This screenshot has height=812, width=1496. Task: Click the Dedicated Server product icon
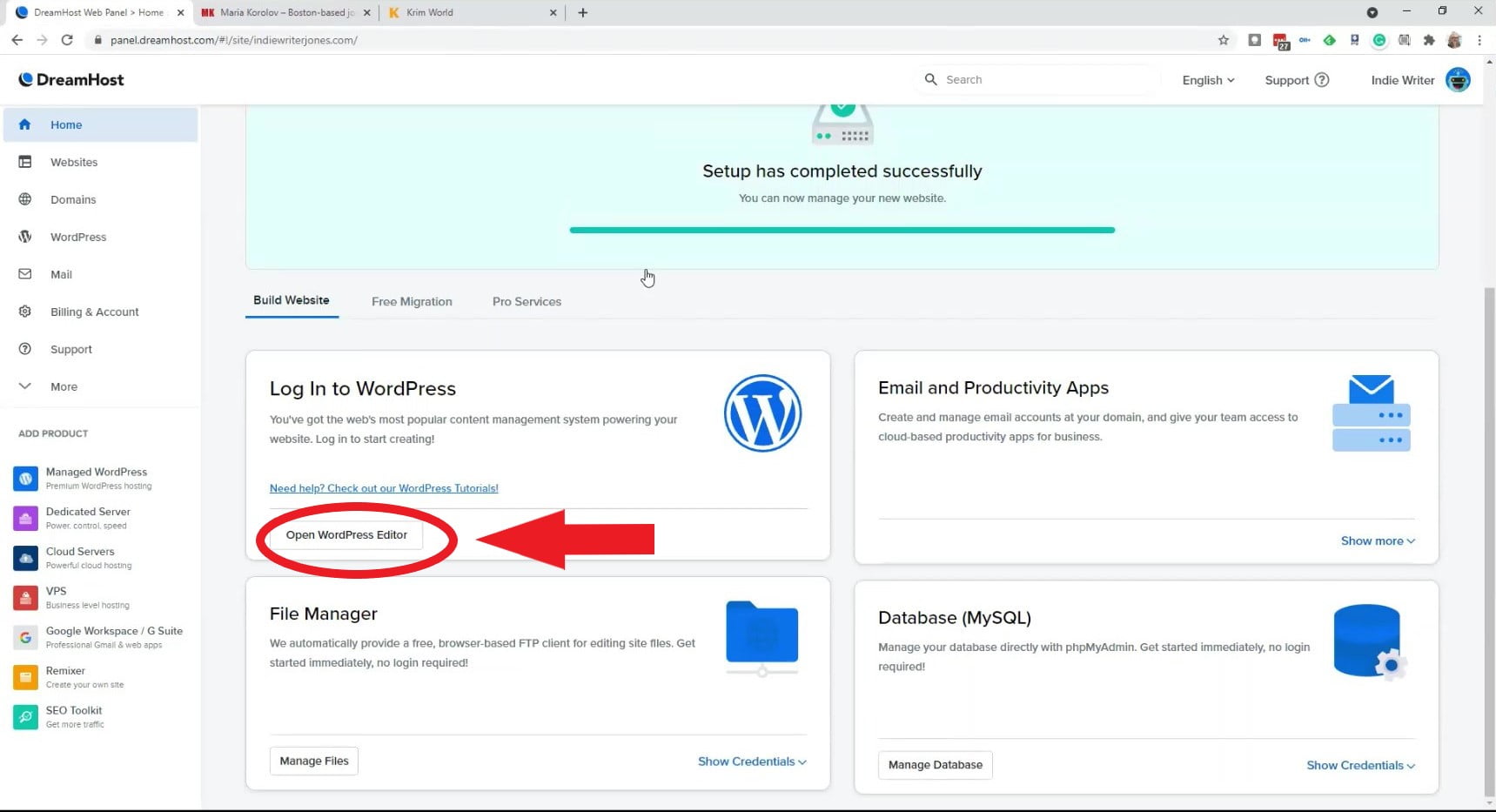(x=26, y=518)
